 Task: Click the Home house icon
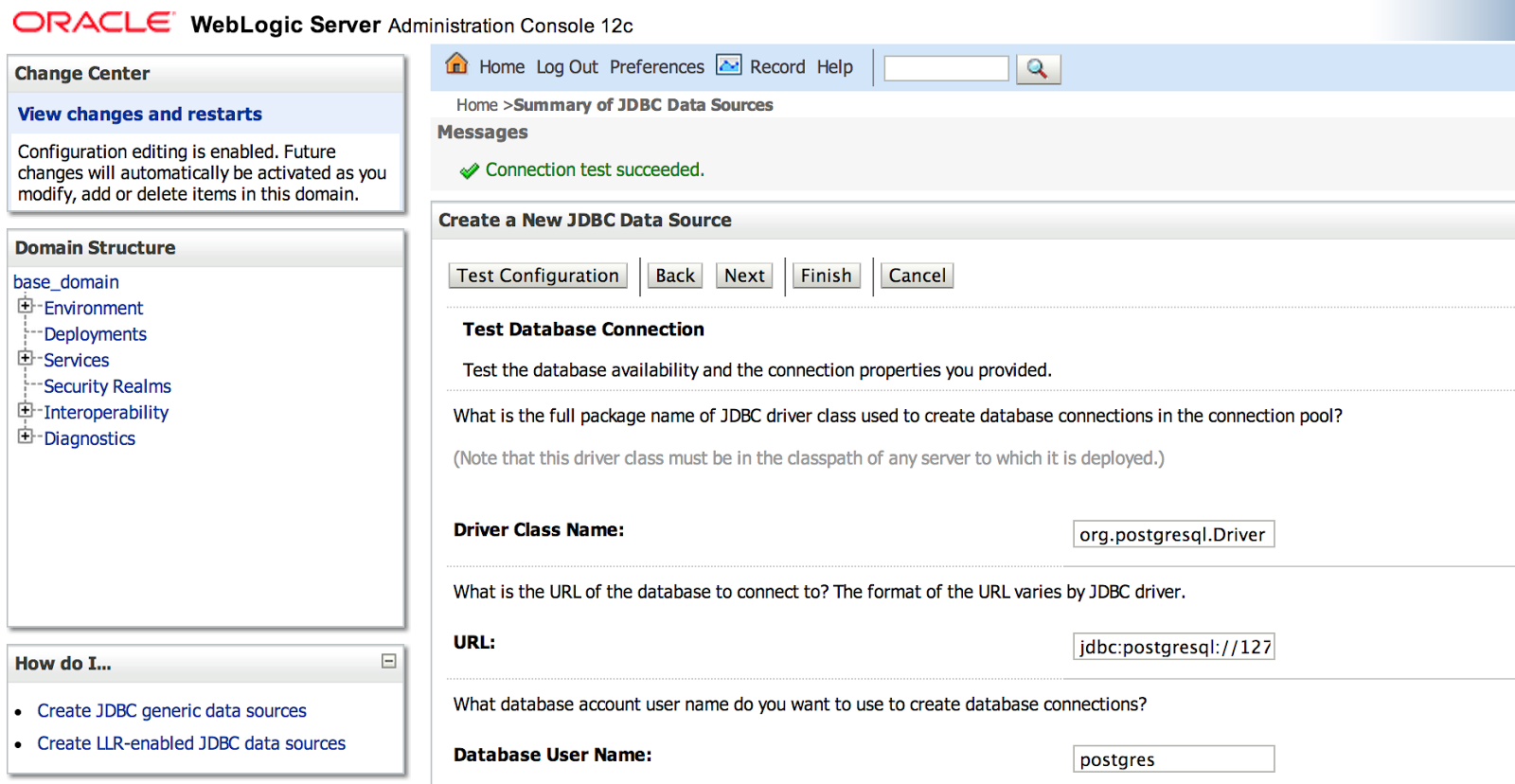point(457,64)
